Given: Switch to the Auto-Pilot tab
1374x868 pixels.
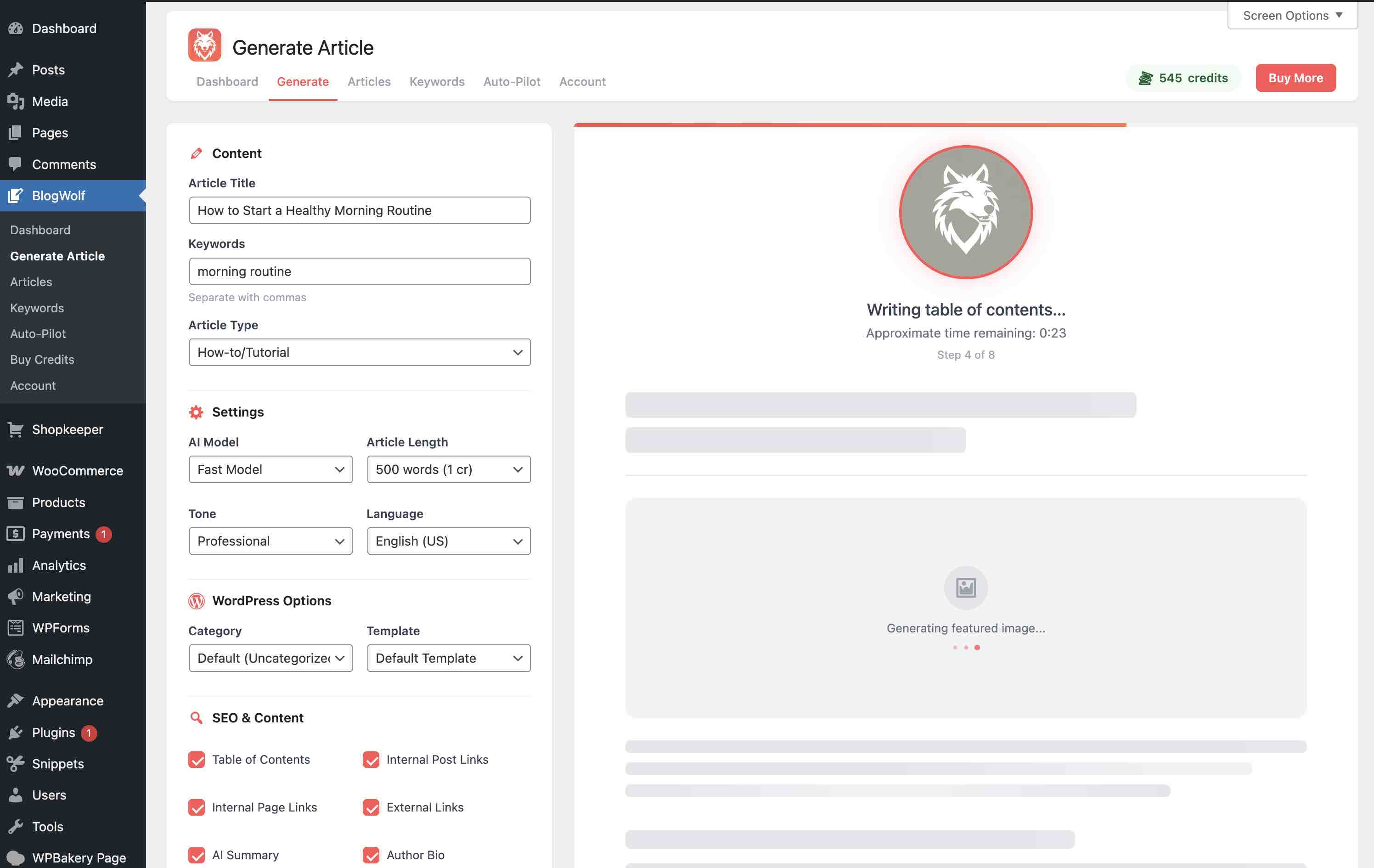Looking at the screenshot, I should coord(511,81).
